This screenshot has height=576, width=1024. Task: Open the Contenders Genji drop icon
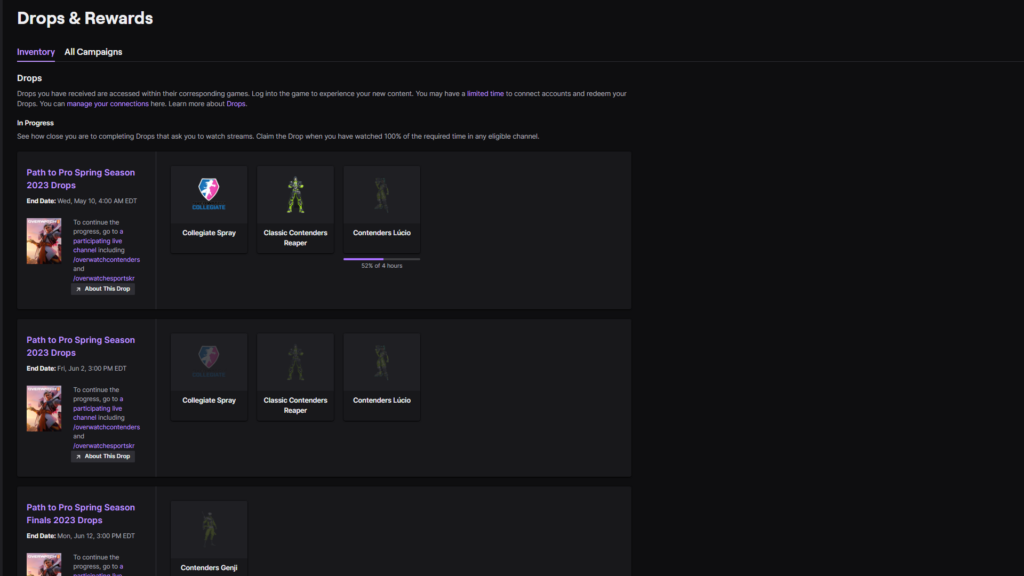click(x=208, y=529)
